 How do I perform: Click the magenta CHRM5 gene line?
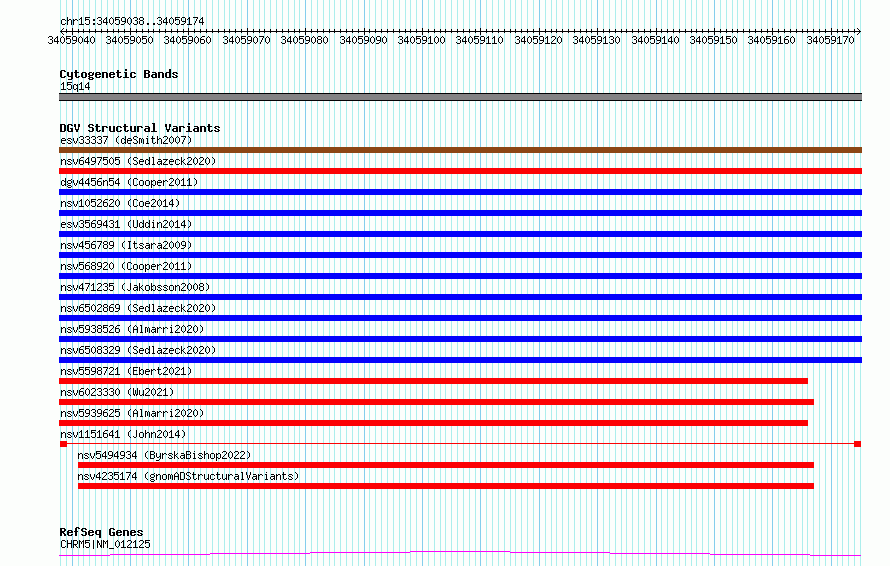click(x=460, y=554)
